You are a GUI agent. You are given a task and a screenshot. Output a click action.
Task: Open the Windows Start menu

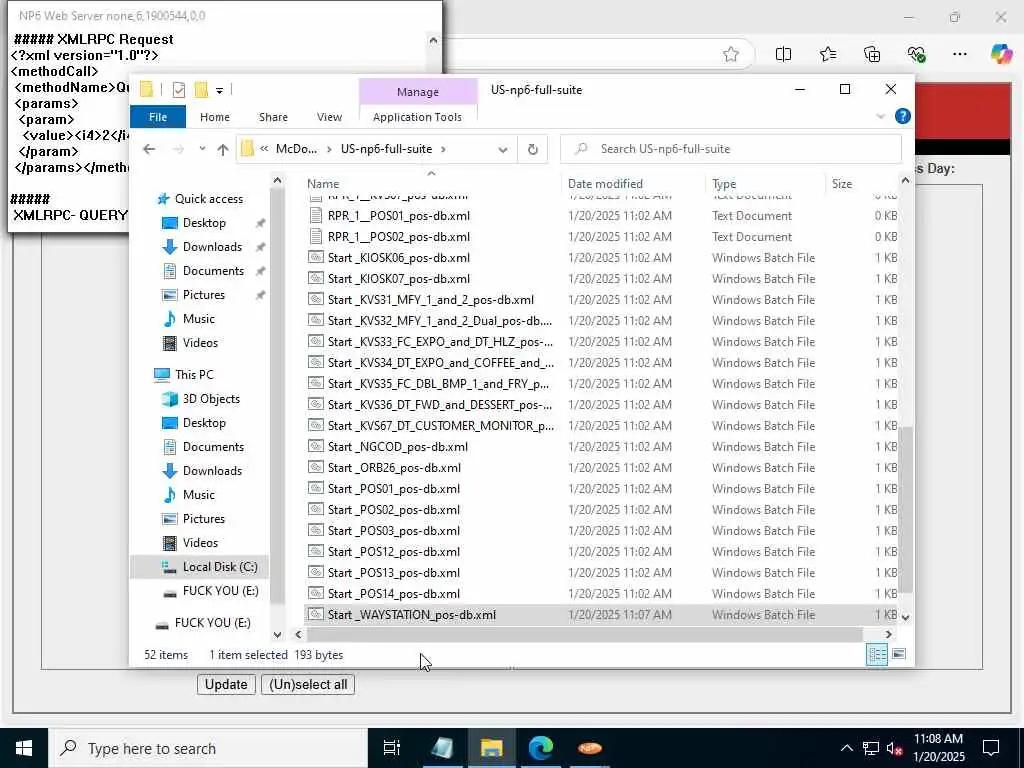[x=24, y=748]
